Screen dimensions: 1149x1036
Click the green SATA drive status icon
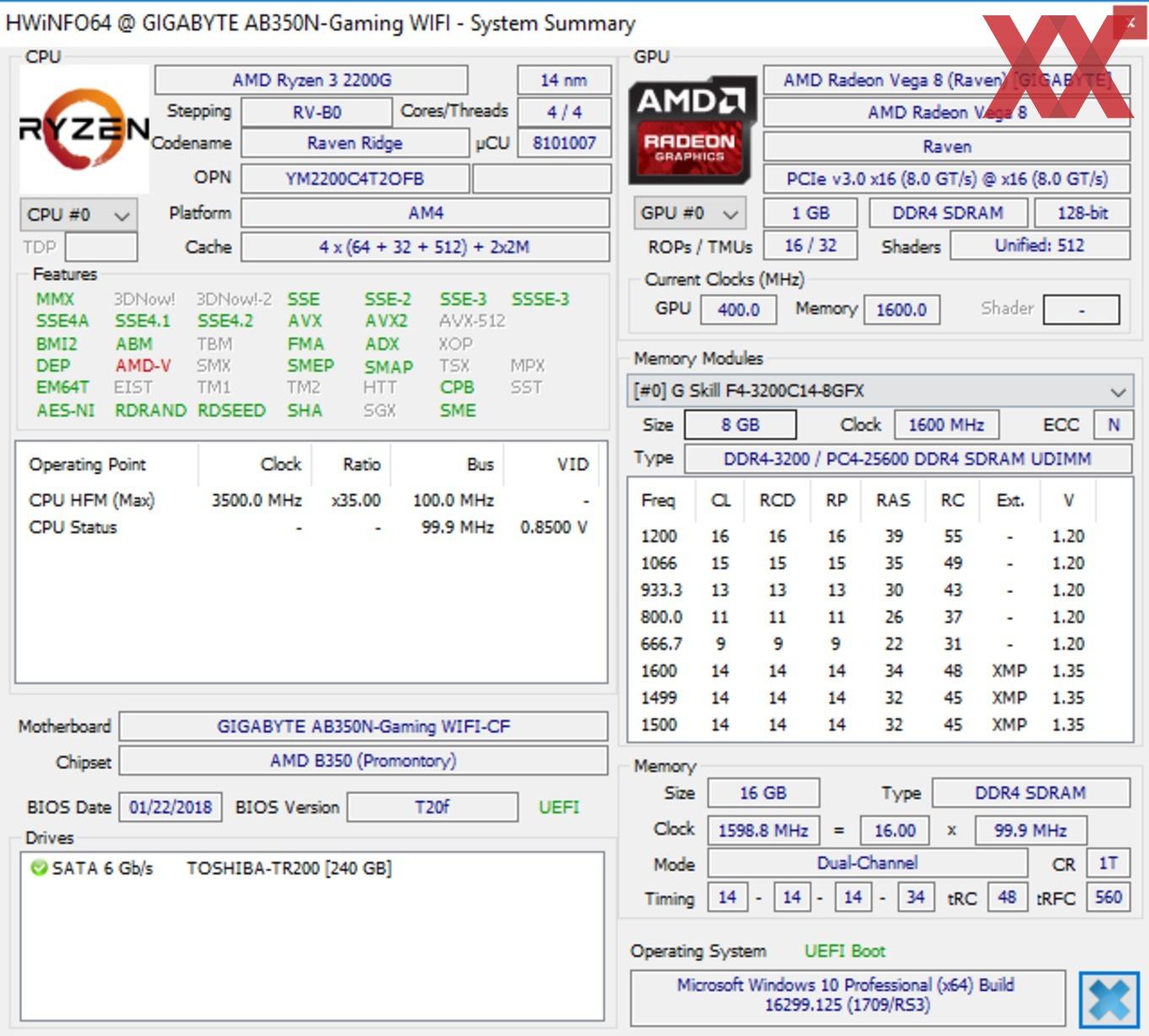39,868
